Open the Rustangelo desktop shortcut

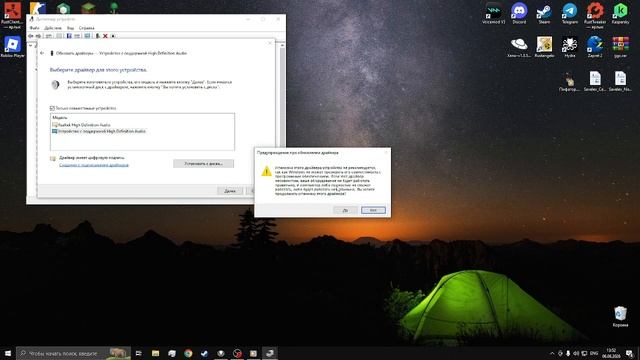tap(544, 47)
